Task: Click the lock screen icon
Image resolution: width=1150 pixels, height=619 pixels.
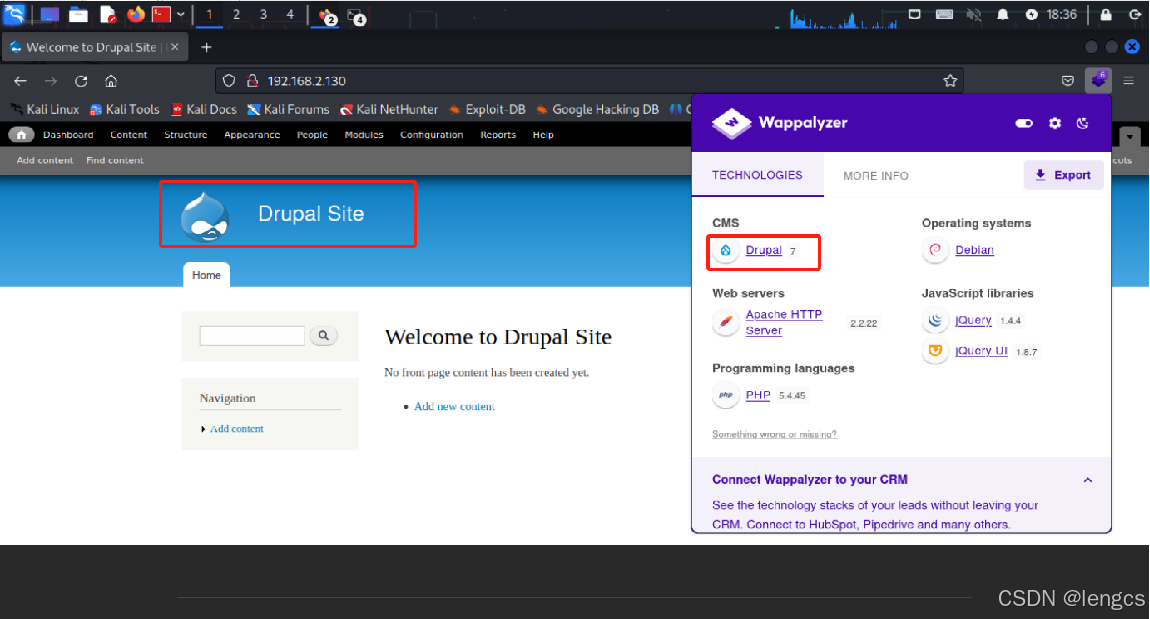Action: point(1106,15)
